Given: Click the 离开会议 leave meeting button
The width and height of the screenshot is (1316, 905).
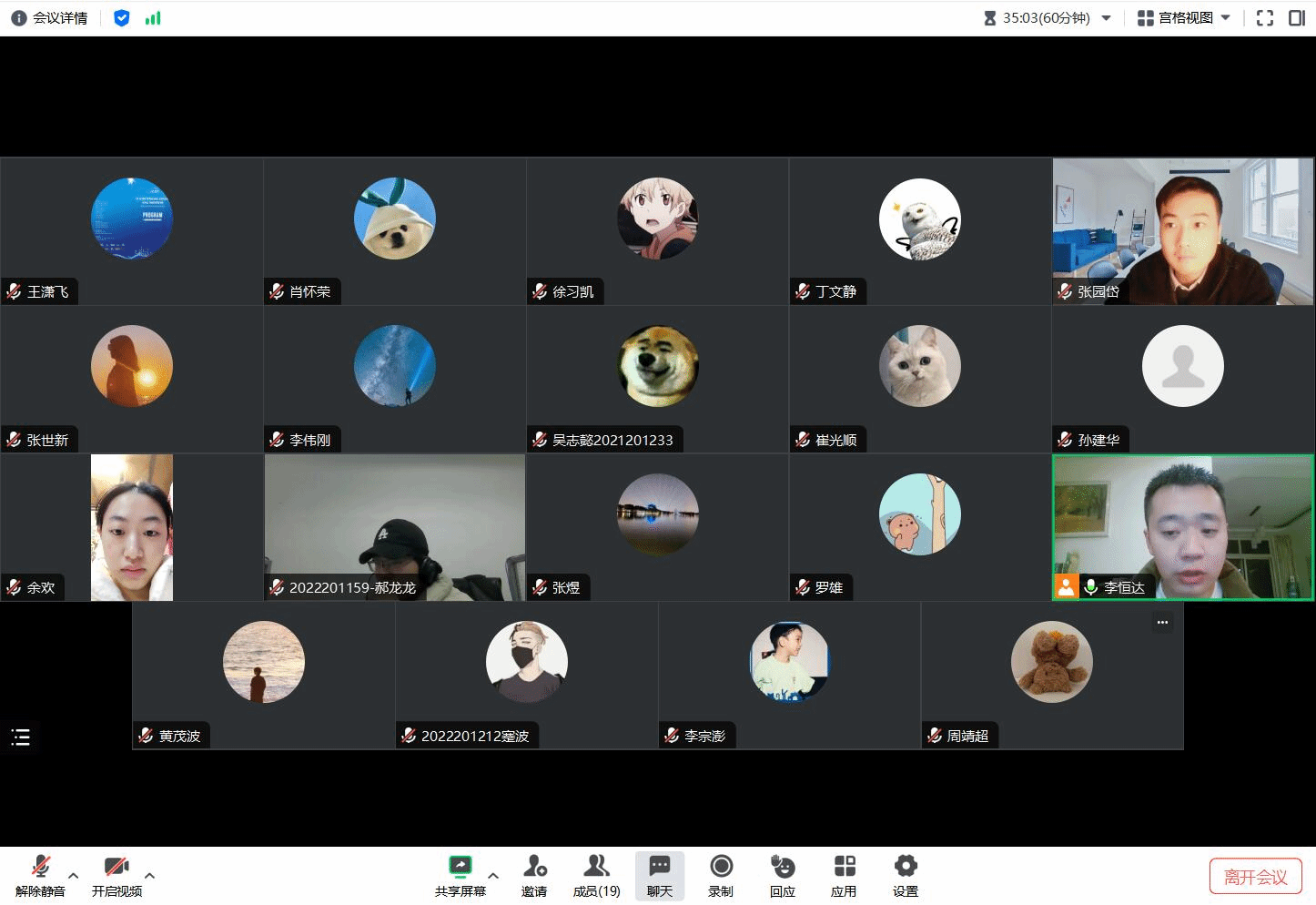Looking at the screenshot, I should [1255, 877].
